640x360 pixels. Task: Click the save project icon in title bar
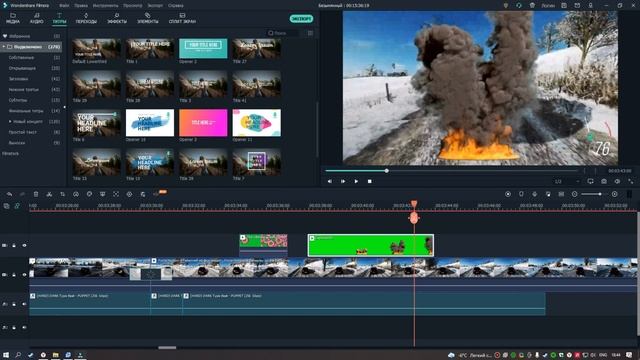(564, 6)
